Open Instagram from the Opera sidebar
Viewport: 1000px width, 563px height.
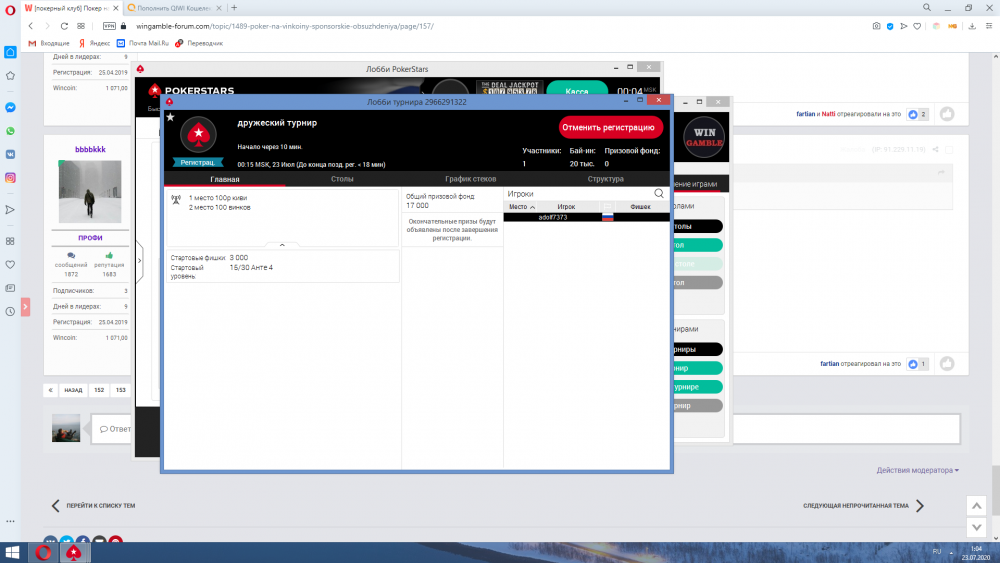[x=10, y=177]
